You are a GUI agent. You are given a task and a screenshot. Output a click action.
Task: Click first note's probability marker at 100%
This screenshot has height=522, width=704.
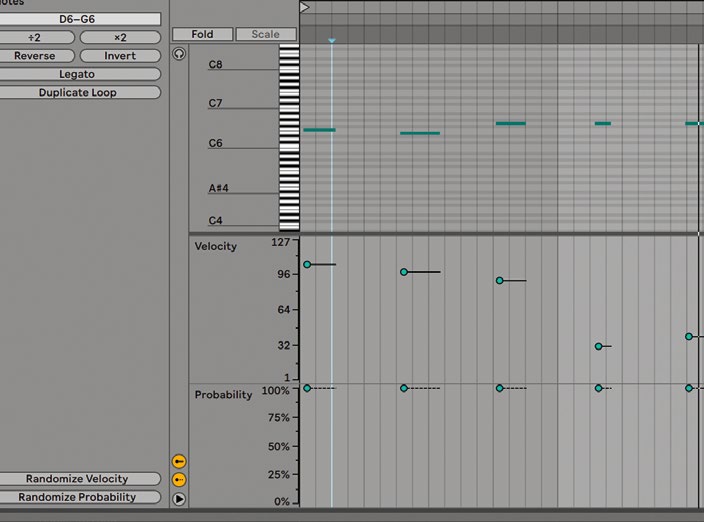pyautogui.click(x=307, y=388)
